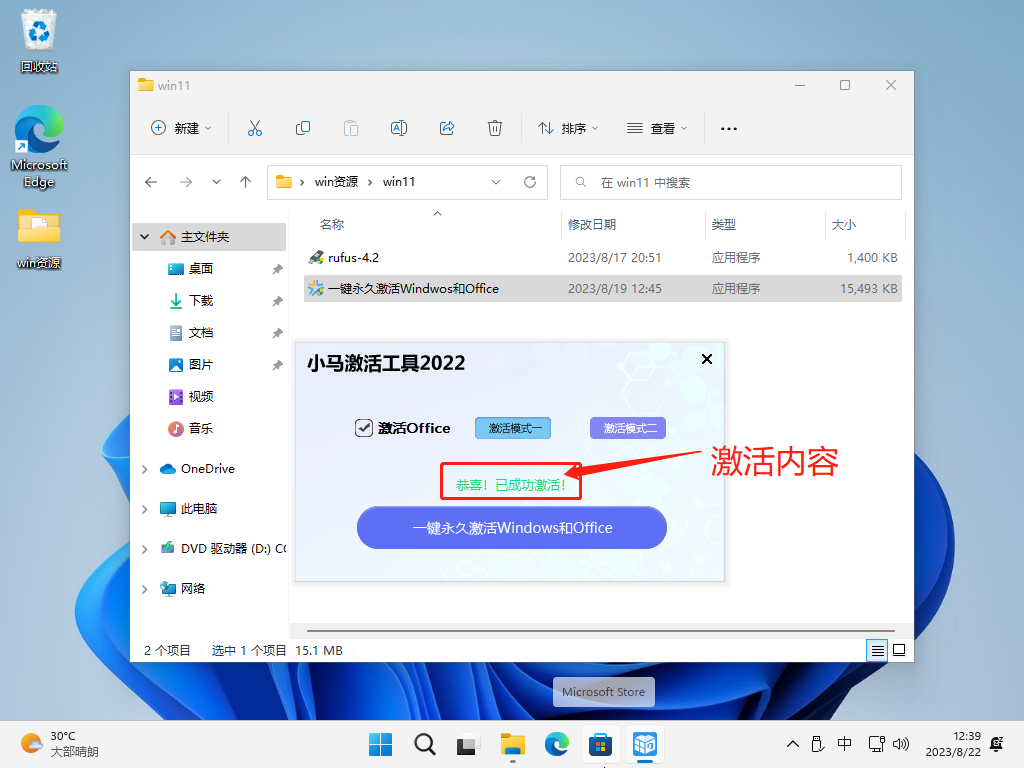This screenshot has width=1024, height=768.
Task: Open File Explorer from the taskbar
Action: (513, 744)
